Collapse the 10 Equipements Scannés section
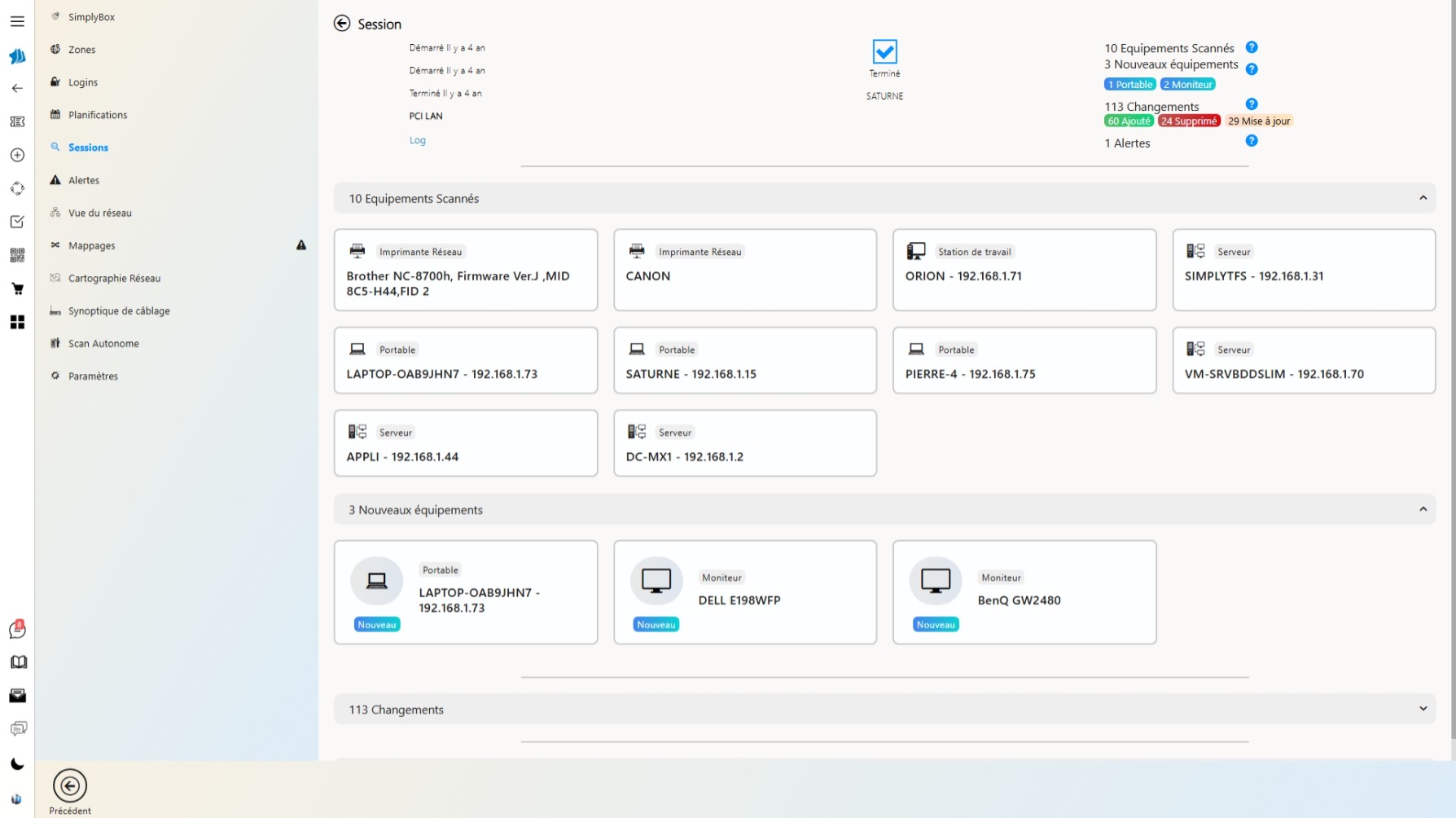The width and height of the screenshot is (1456, 818). click(x=1423, y=198)
